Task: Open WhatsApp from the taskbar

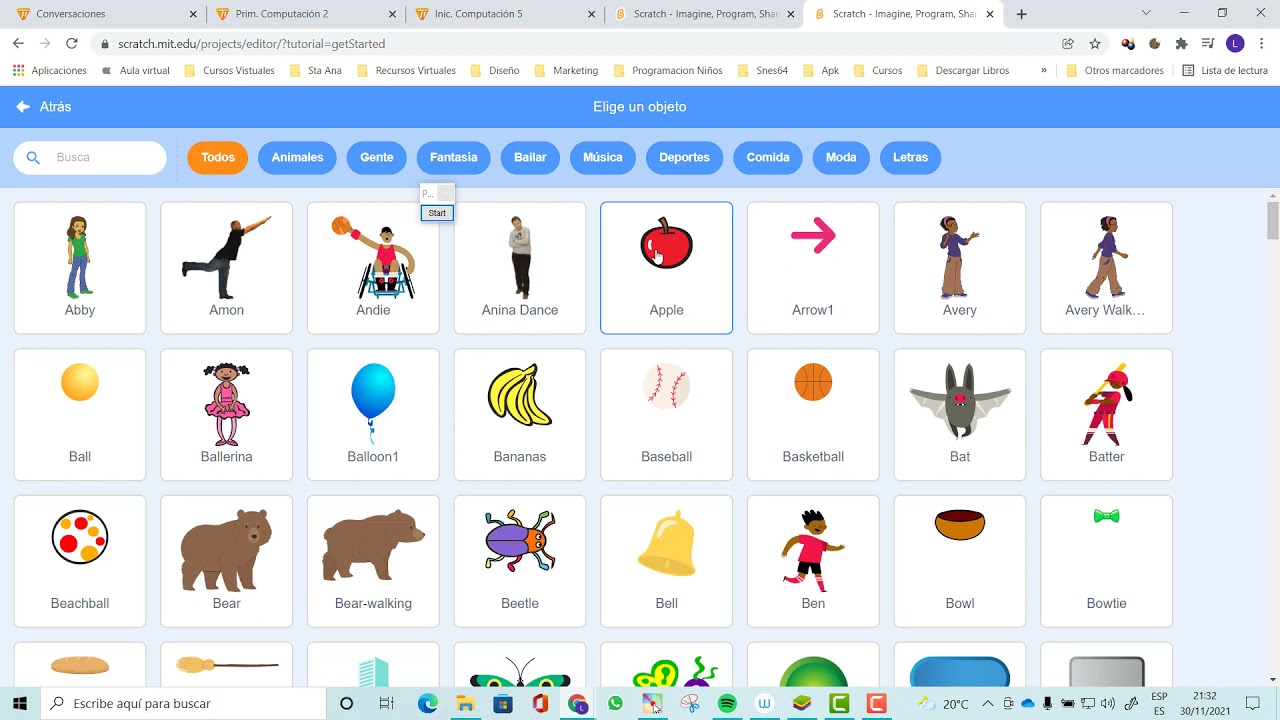Action: tap(615, 704)
